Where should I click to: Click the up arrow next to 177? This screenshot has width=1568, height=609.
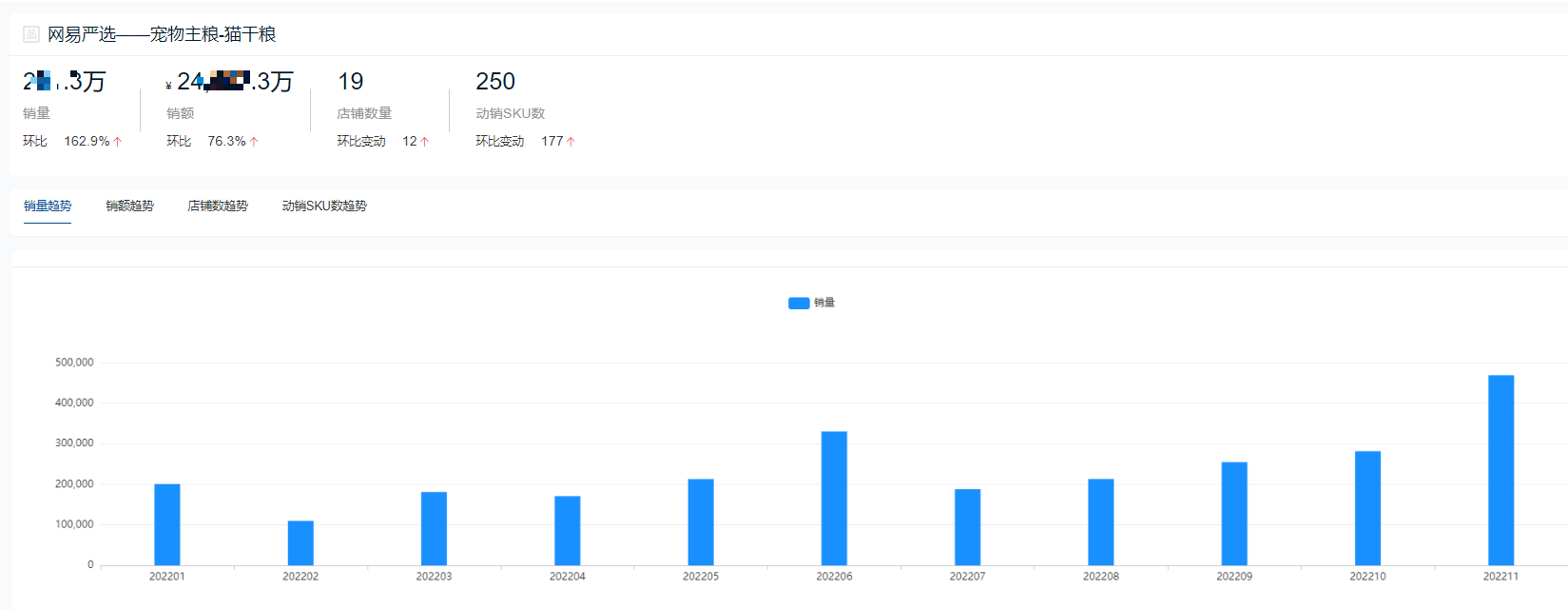571,142
